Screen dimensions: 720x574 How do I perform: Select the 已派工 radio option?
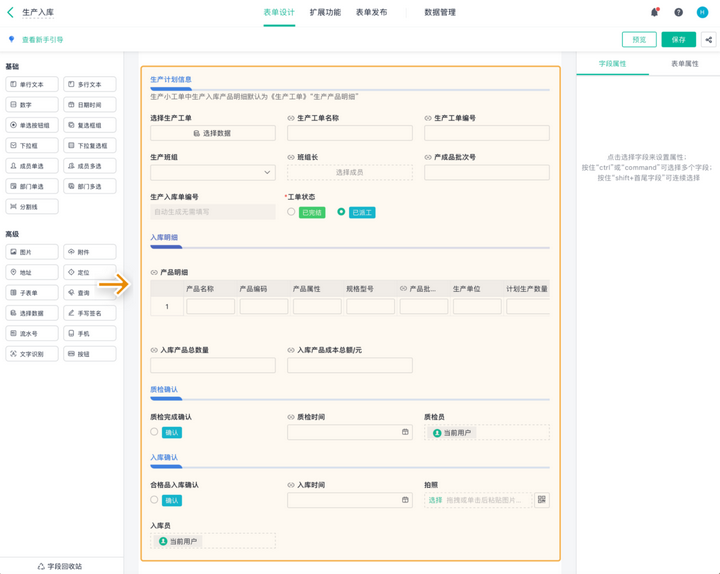coord(341,212)
